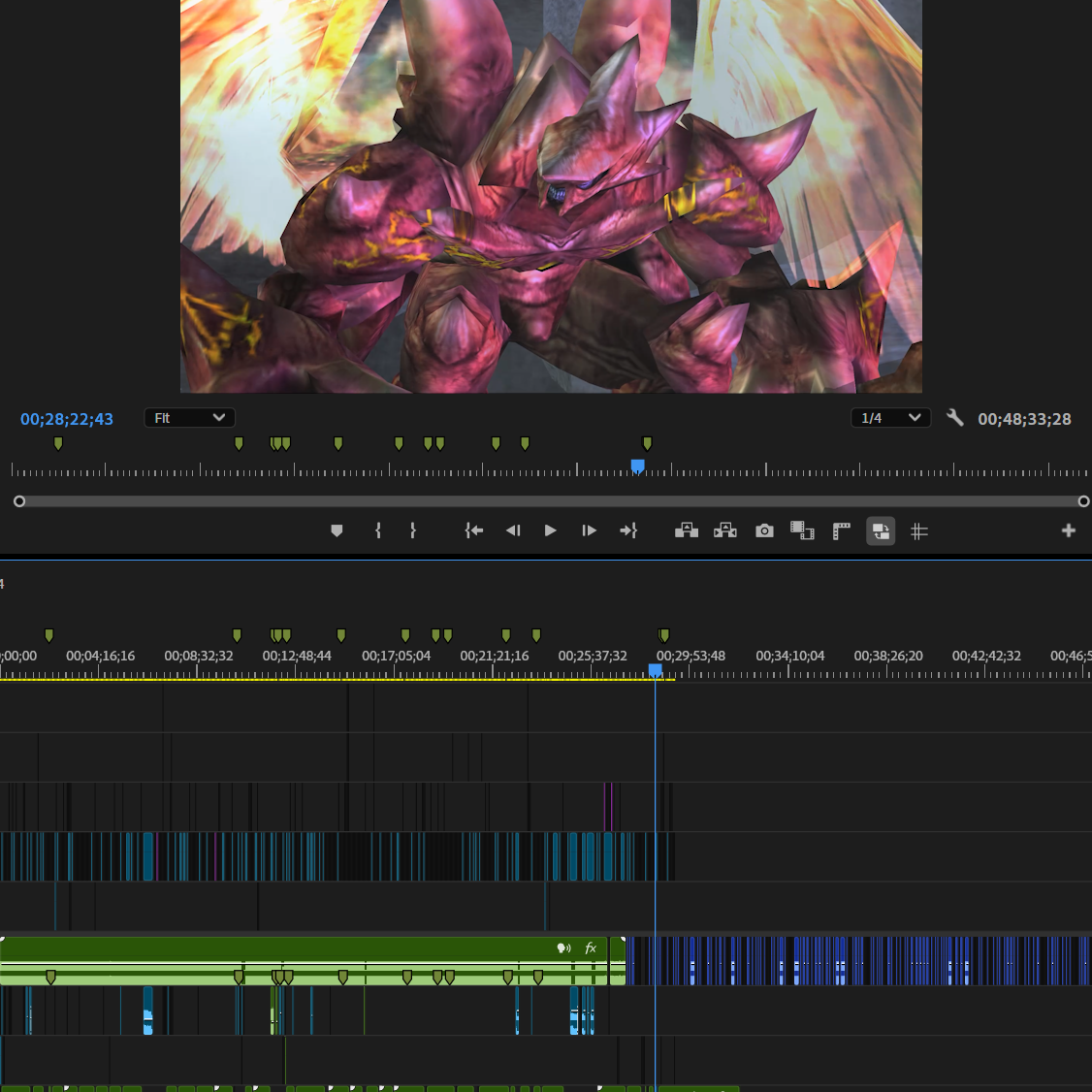1092x1092 pixels.
Task: Click the Add Marker button
Action: coord(337,530)
